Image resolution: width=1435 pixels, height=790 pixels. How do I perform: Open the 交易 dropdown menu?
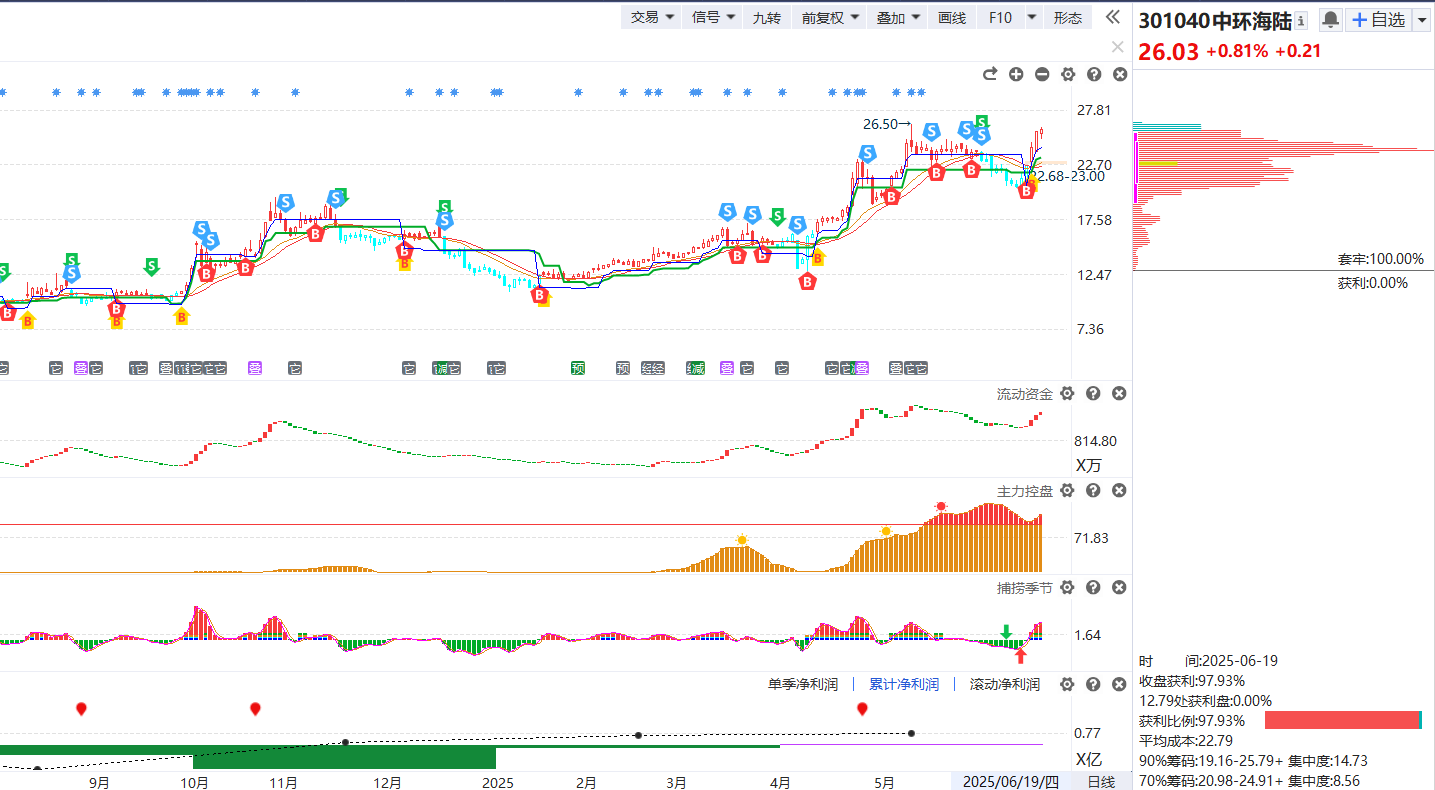(x=652, y=17)
